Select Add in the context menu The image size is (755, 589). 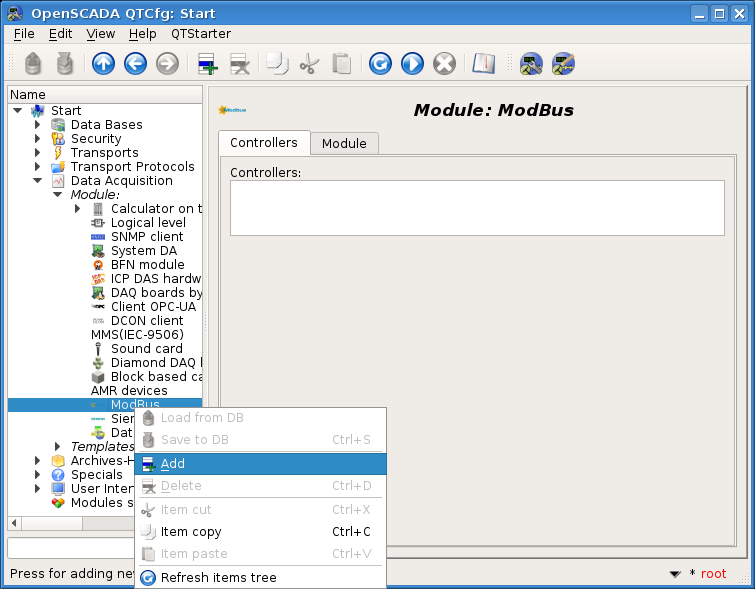(172, 464)
